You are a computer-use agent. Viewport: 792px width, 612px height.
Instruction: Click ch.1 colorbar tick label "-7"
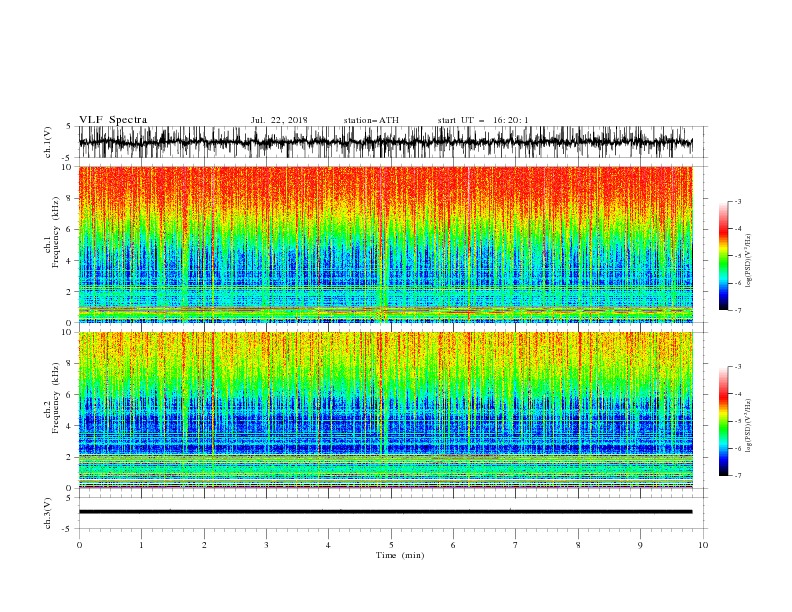tap(737, 310)
